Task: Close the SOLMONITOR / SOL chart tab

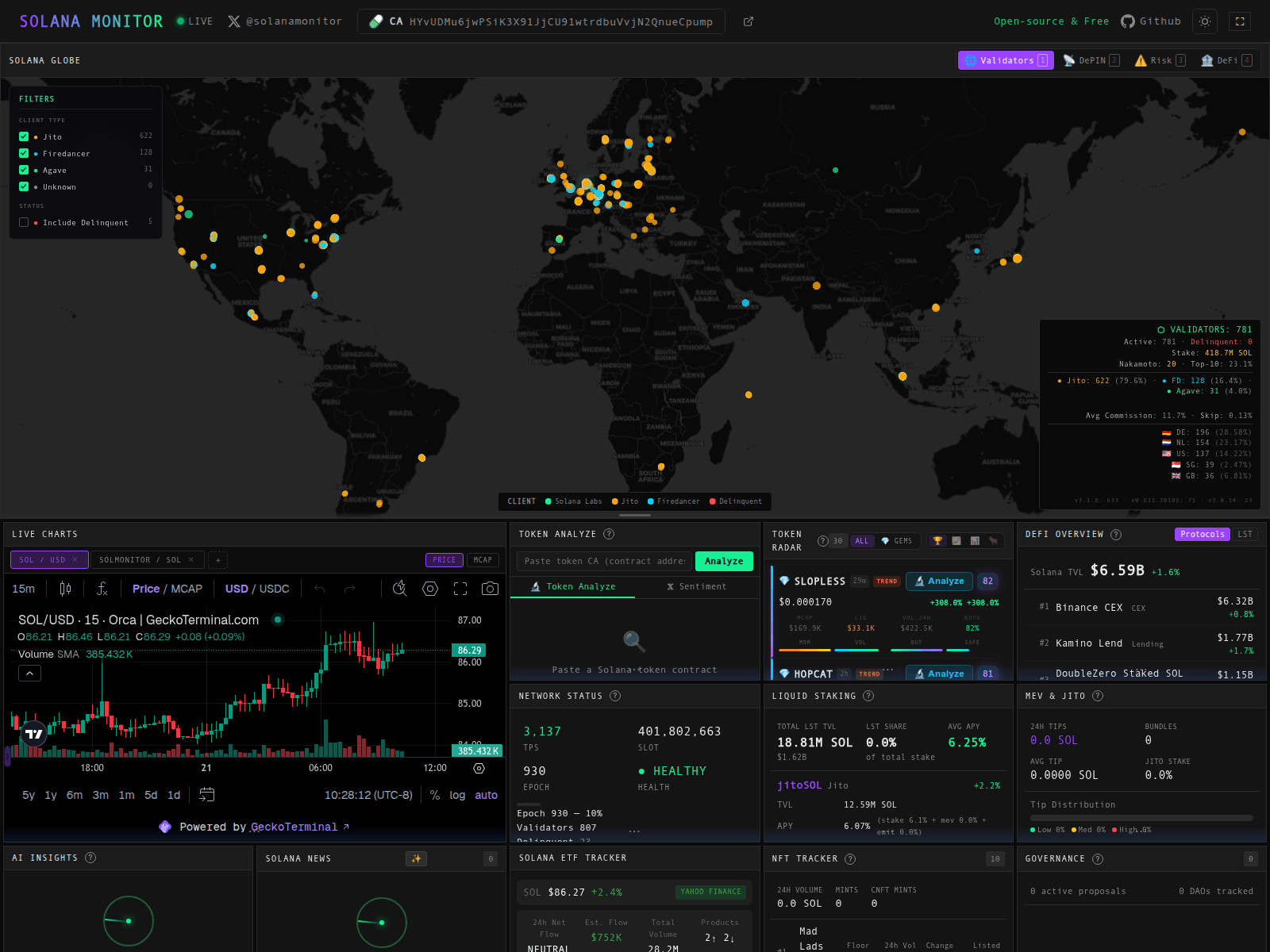Action: click(191, 559)
